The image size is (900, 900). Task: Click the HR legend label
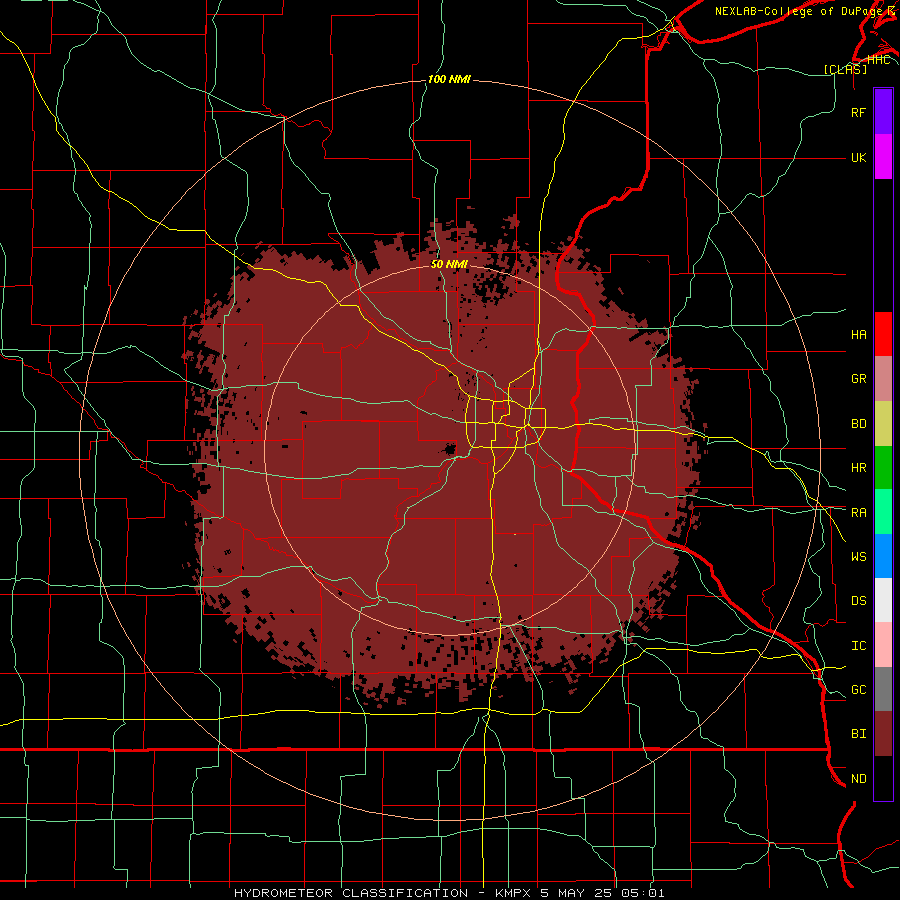coord(859,468)
